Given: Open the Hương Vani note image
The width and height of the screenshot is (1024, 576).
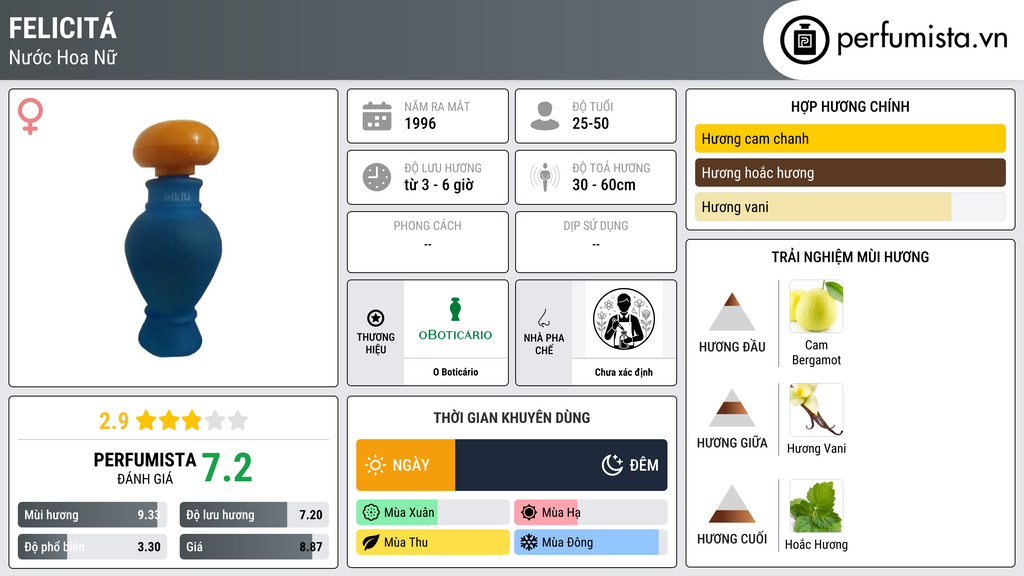Looking at the screenshot, I should click(816, 409).
